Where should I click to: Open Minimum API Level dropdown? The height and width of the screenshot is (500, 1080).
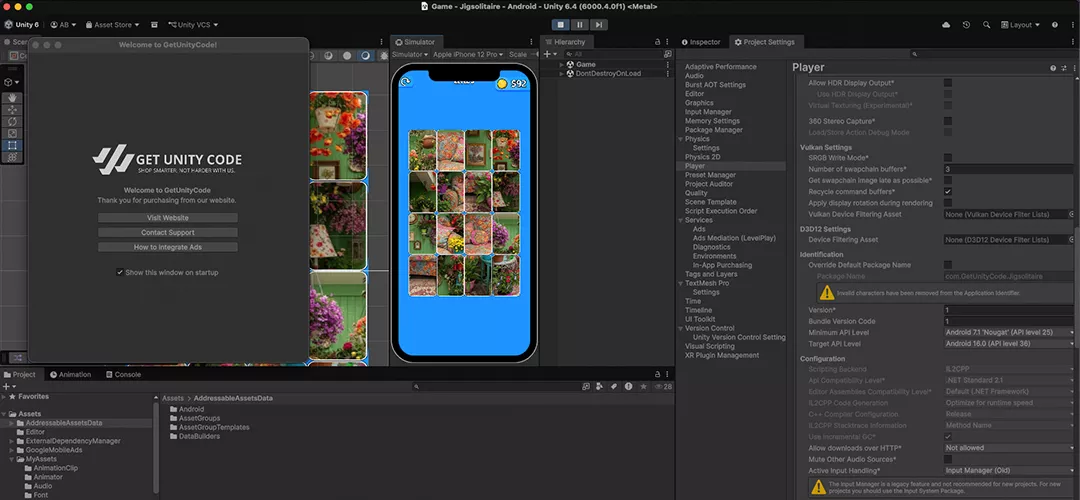click(x=1008, y=332)
